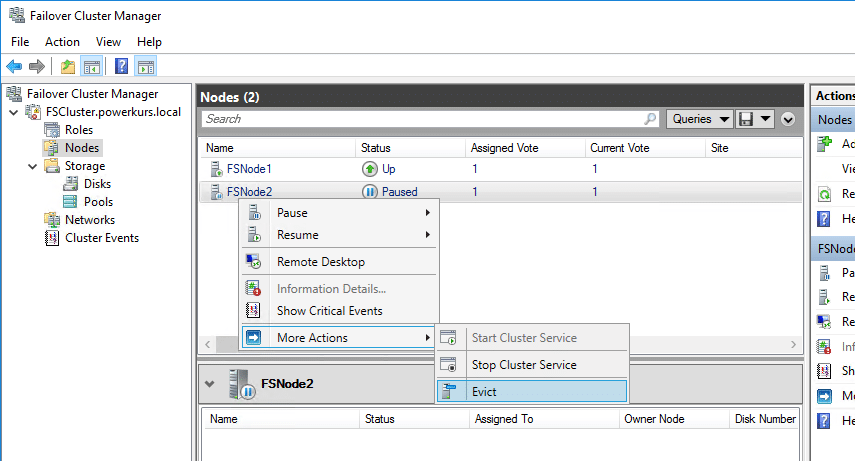
Task: Toggle the Show/Hide Action Pane toolbar icon
Action: tap(146, 67)
